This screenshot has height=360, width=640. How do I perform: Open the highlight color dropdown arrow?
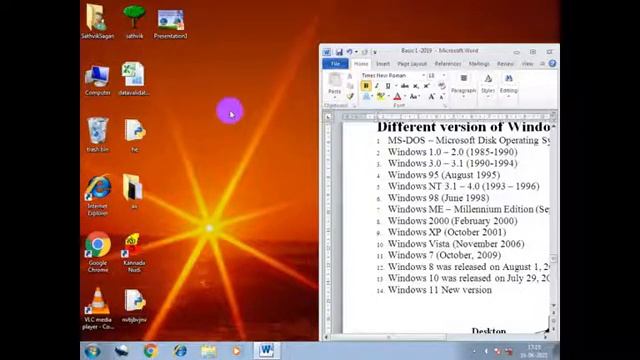point(388,97)
